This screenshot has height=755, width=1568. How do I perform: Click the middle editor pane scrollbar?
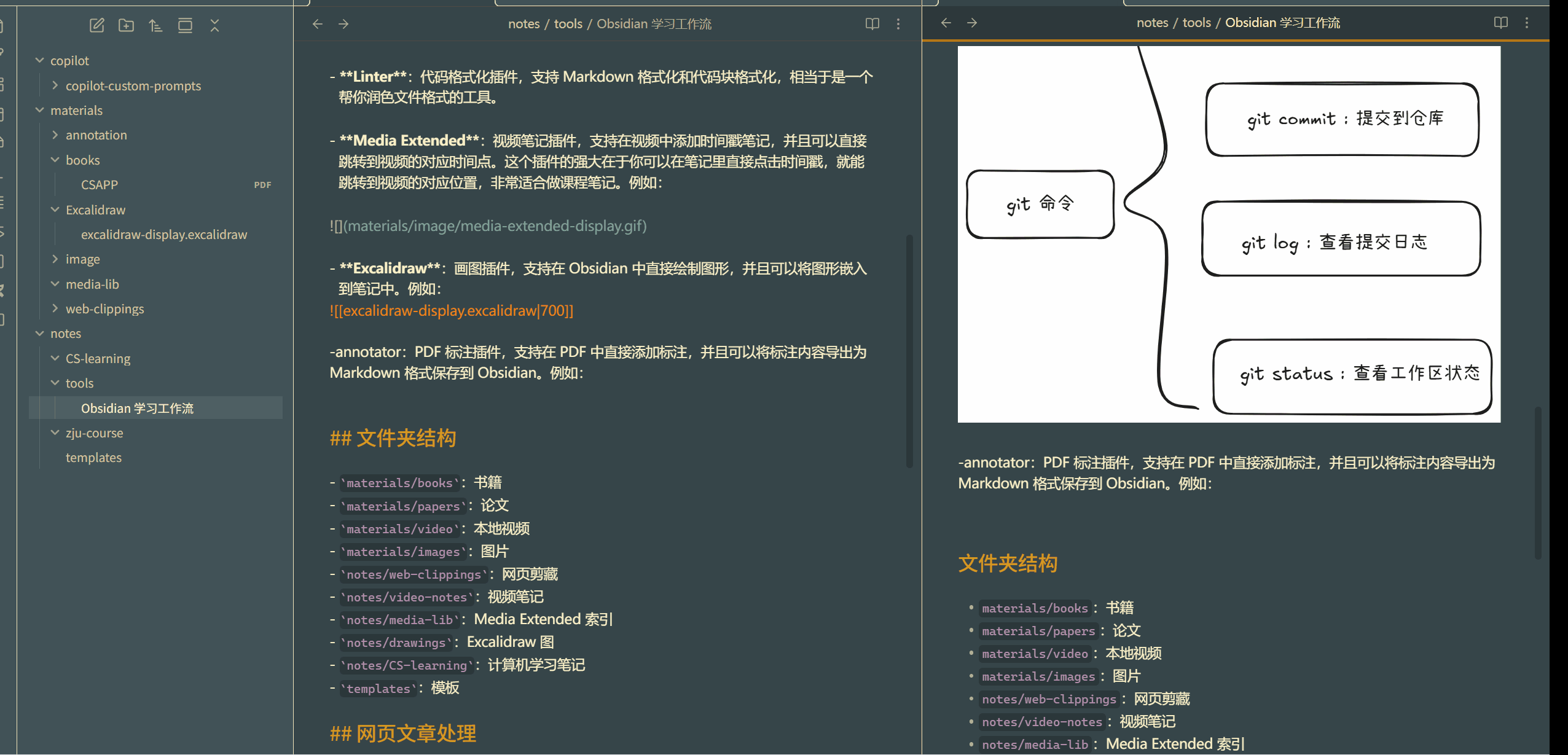click(x=909, y=351)
